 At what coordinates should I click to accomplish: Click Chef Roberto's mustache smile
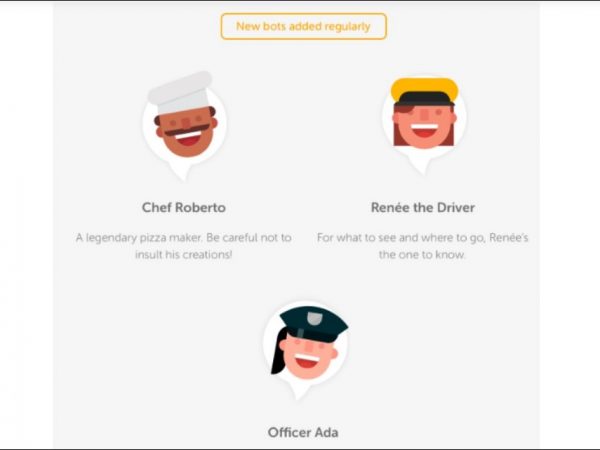[188, 134]
